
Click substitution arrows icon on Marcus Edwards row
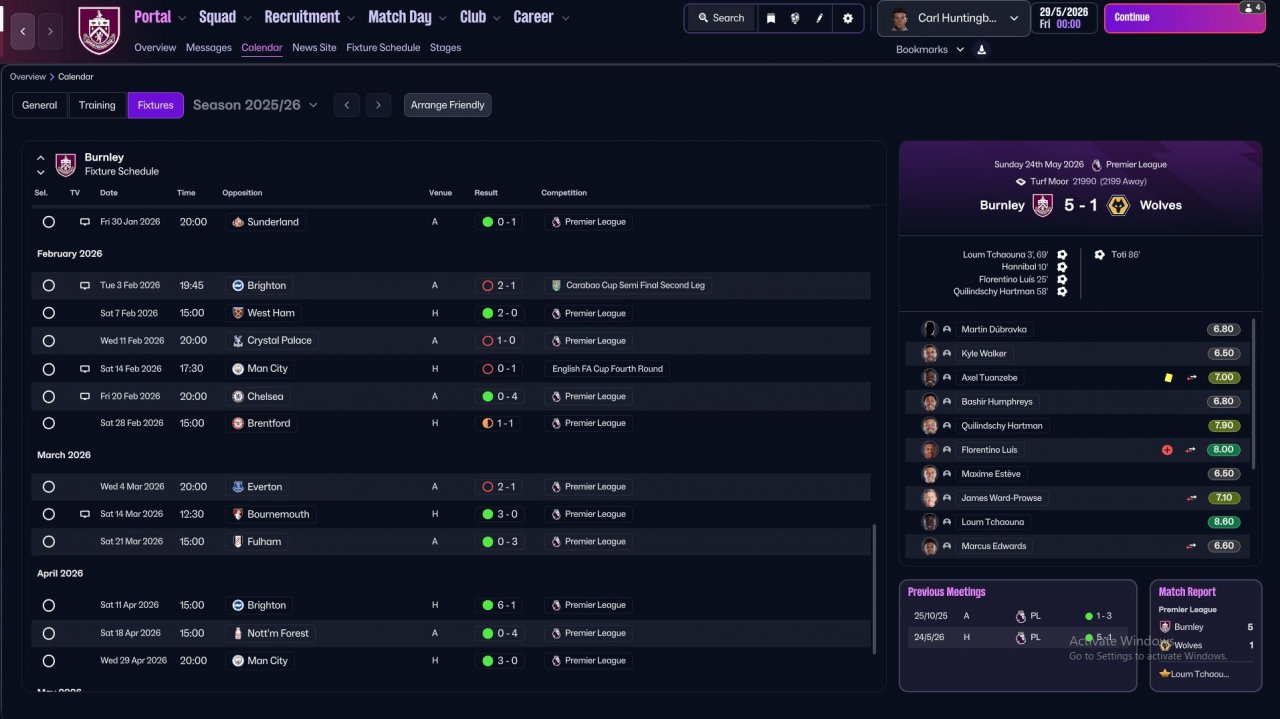pos(1191,546)
